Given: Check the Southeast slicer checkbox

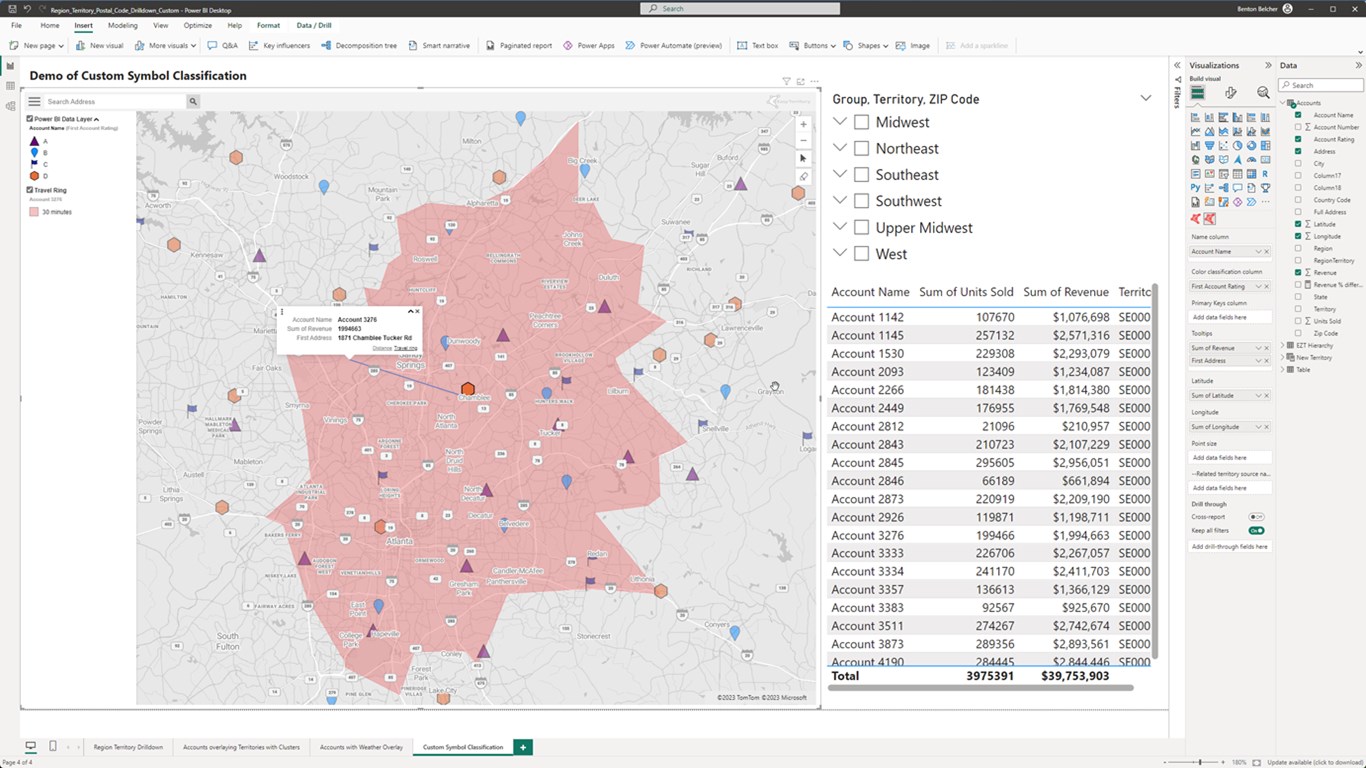Looking at the screenshot, I should pyautogui.click(x=861, y=175).
